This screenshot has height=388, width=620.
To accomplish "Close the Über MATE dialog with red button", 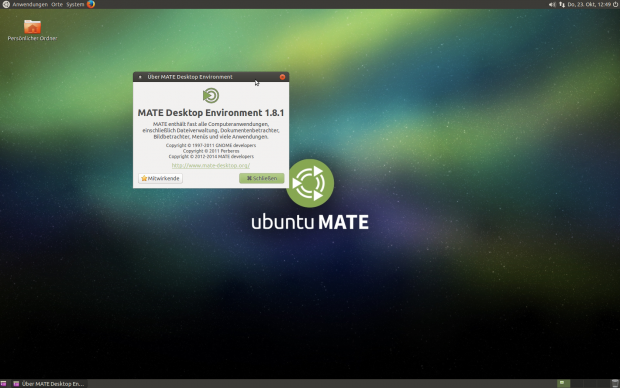I will (282, 77).
